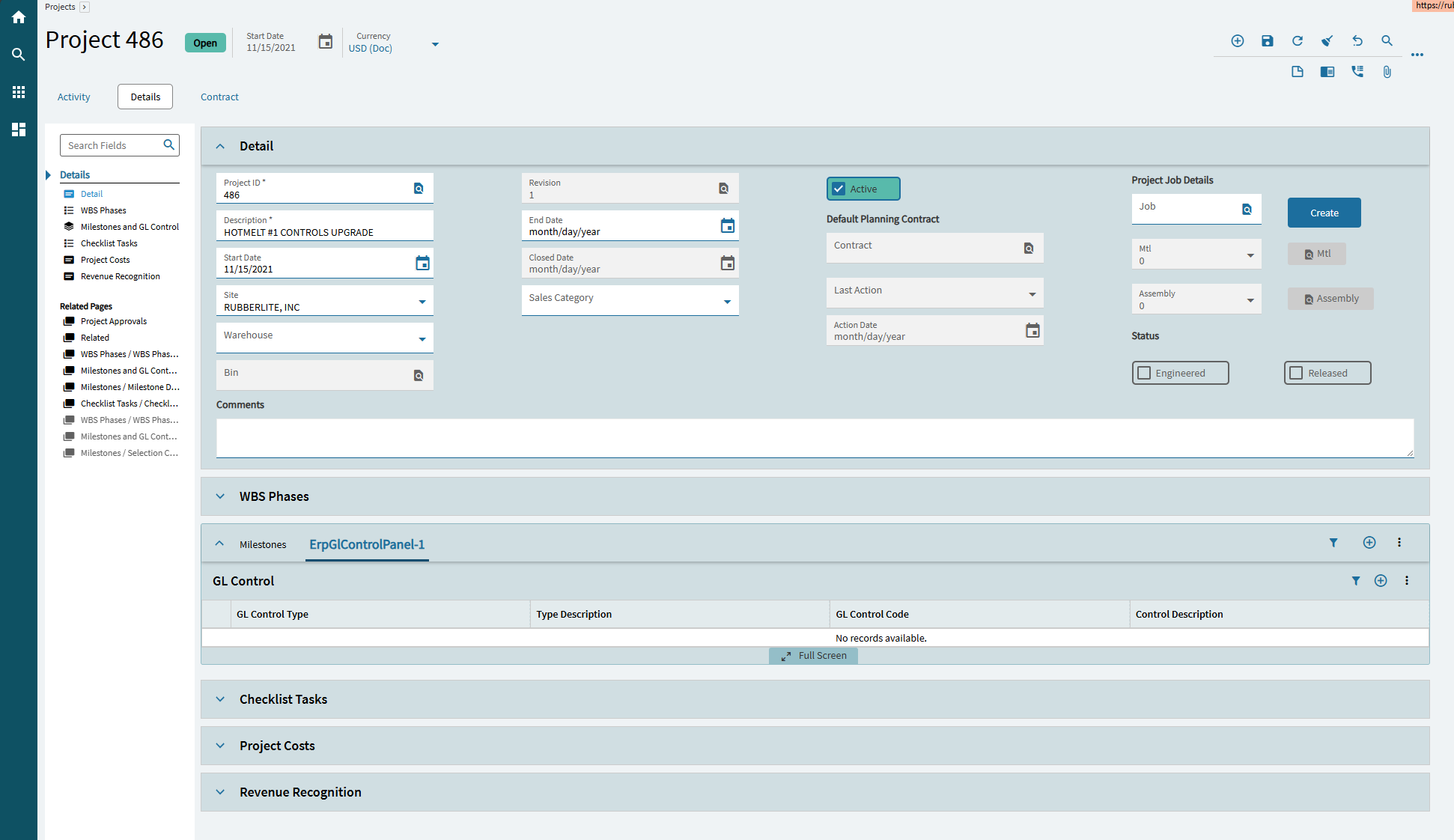Check the Released checkbox

1296,373
